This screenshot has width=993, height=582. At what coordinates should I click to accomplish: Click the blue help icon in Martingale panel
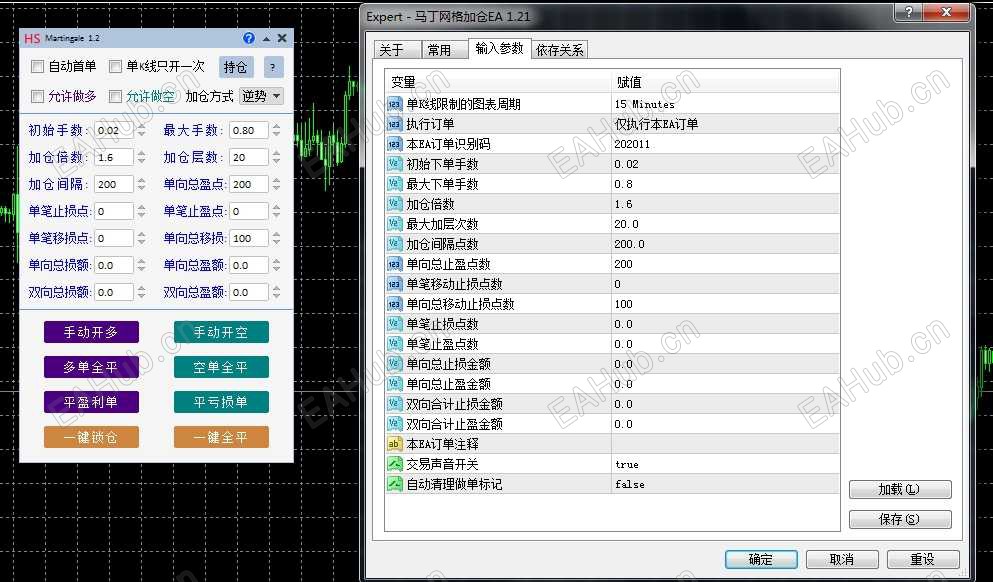click(x=249, y=38)
